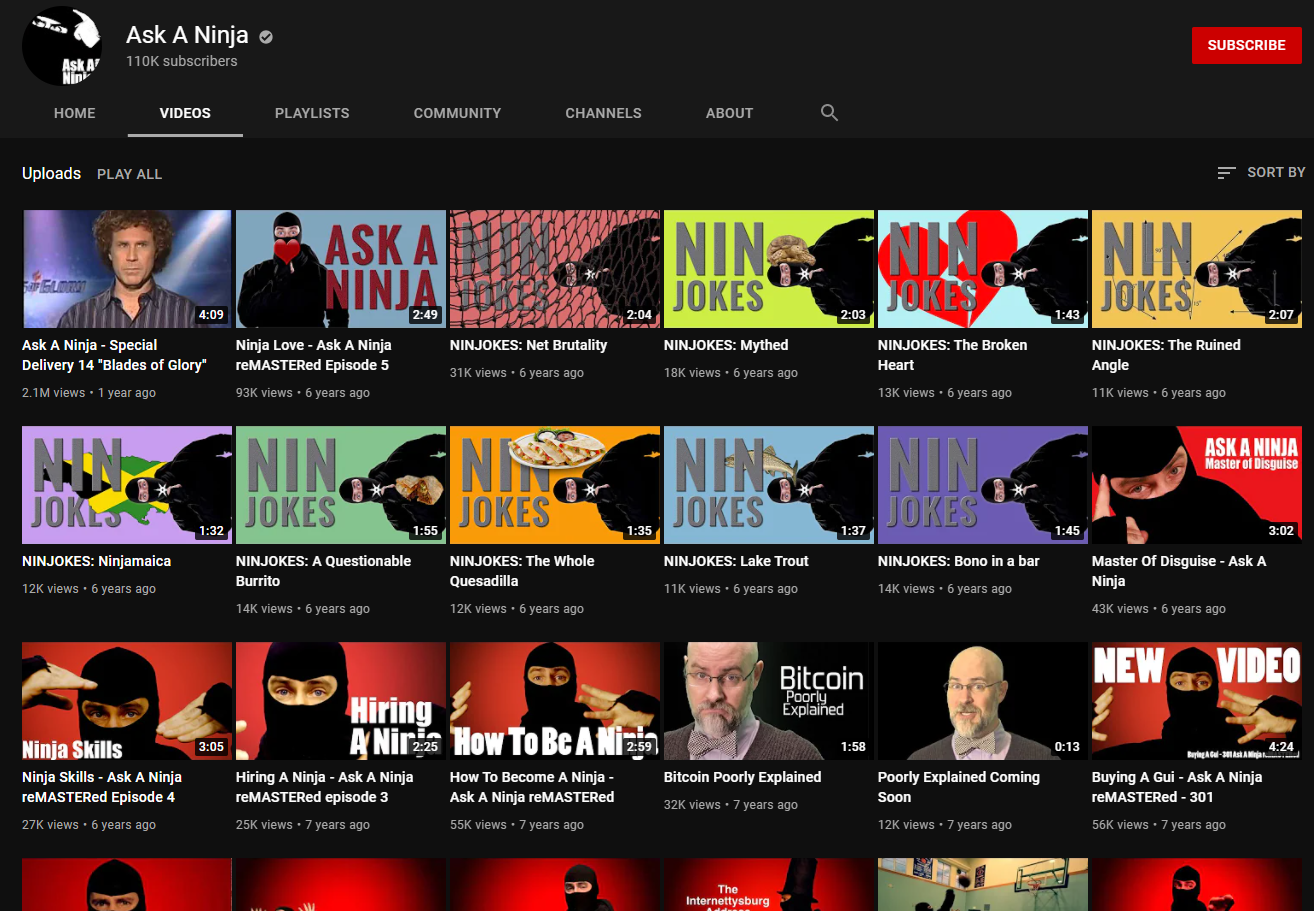This screenshot has height=911, width=1314.
Task: Play the NINJOKES Mythed thumbnail
Action: [769, 269]
